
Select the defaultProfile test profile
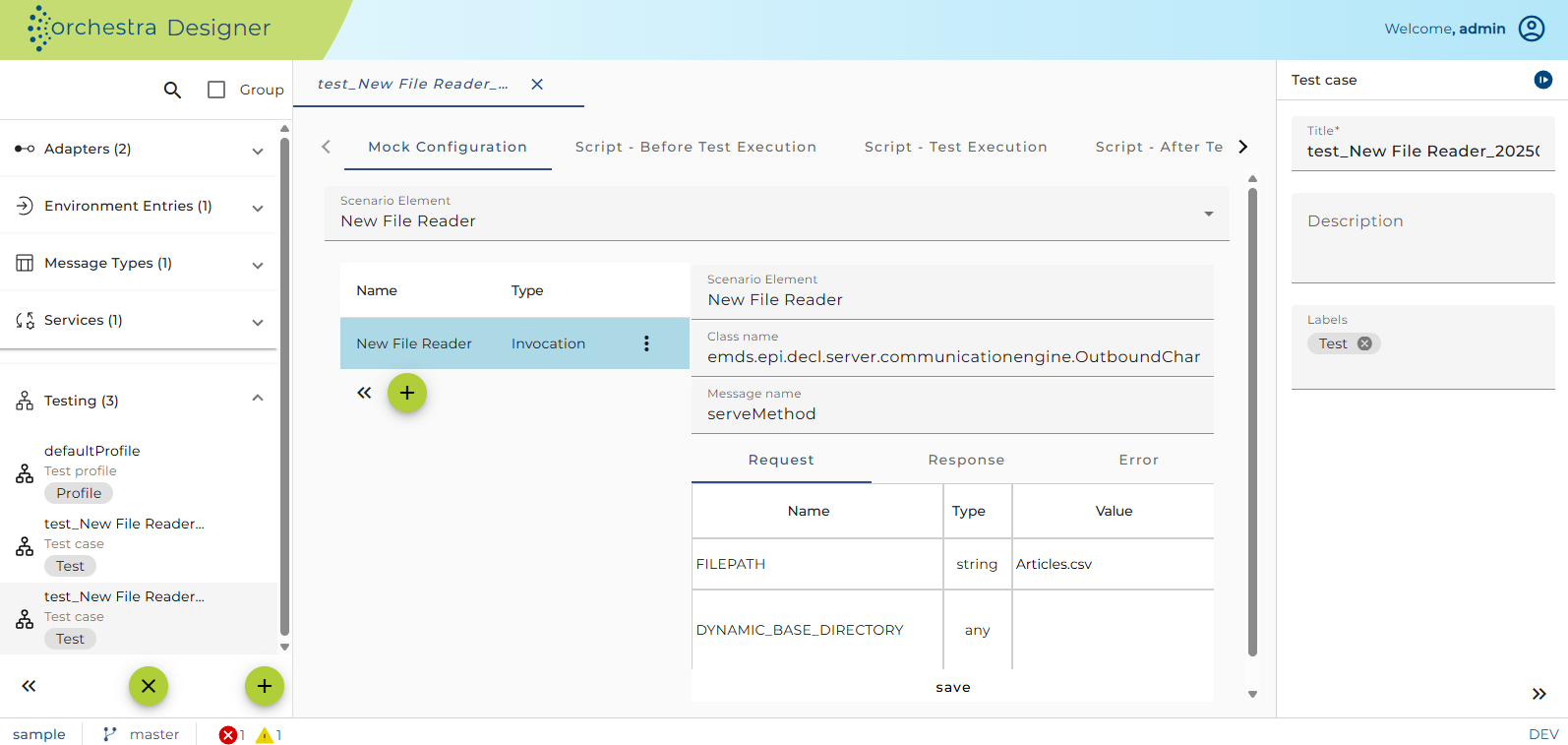(139, 472)
